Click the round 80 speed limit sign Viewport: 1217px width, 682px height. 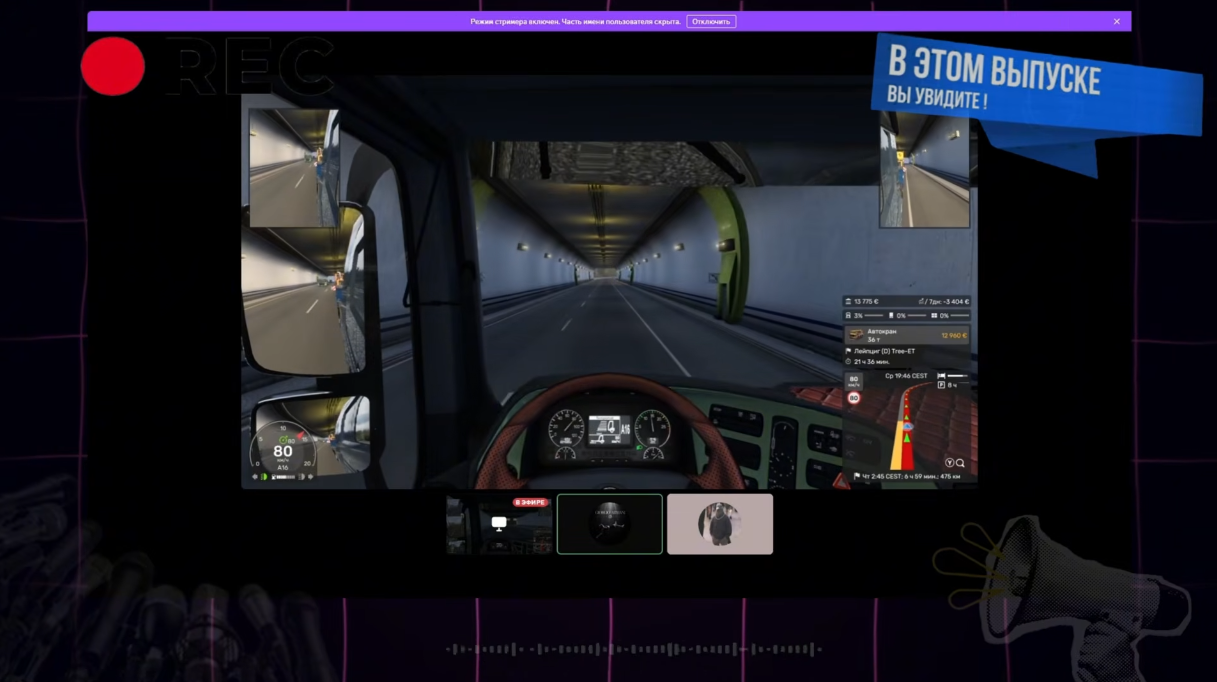pos(854,398)
